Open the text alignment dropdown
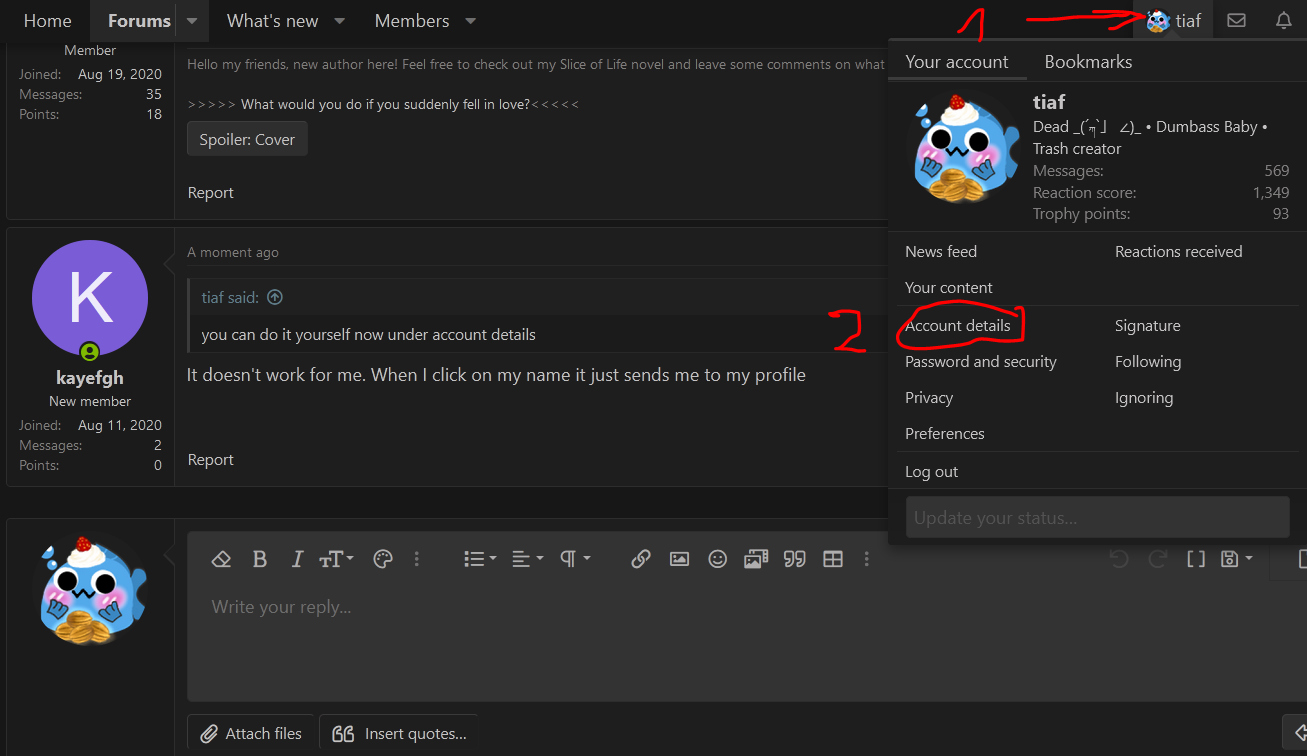 [x=527, y=559]
